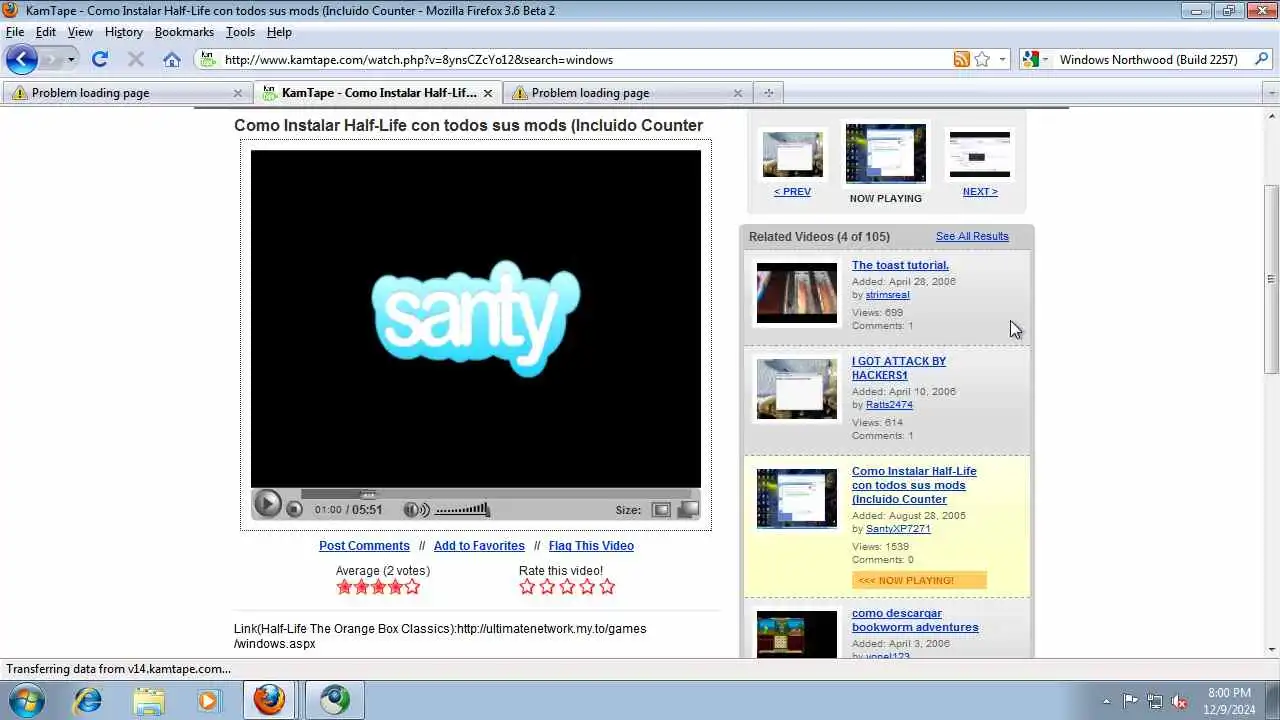This screenshot has height=720, width=1280.
Task: Click the < PREV video link
Action: [x=792, y=192]
